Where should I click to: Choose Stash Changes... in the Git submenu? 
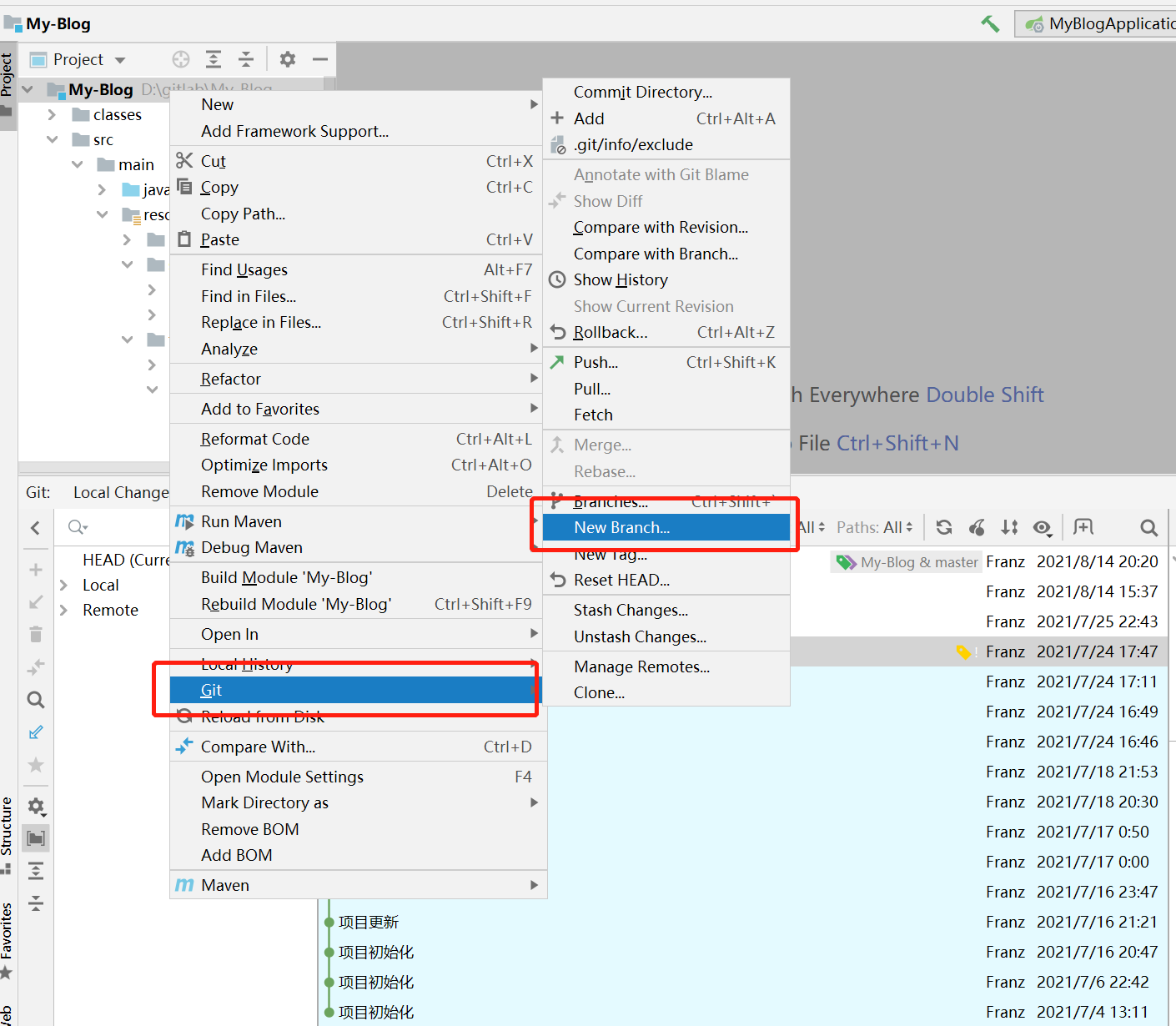(631, 610)
